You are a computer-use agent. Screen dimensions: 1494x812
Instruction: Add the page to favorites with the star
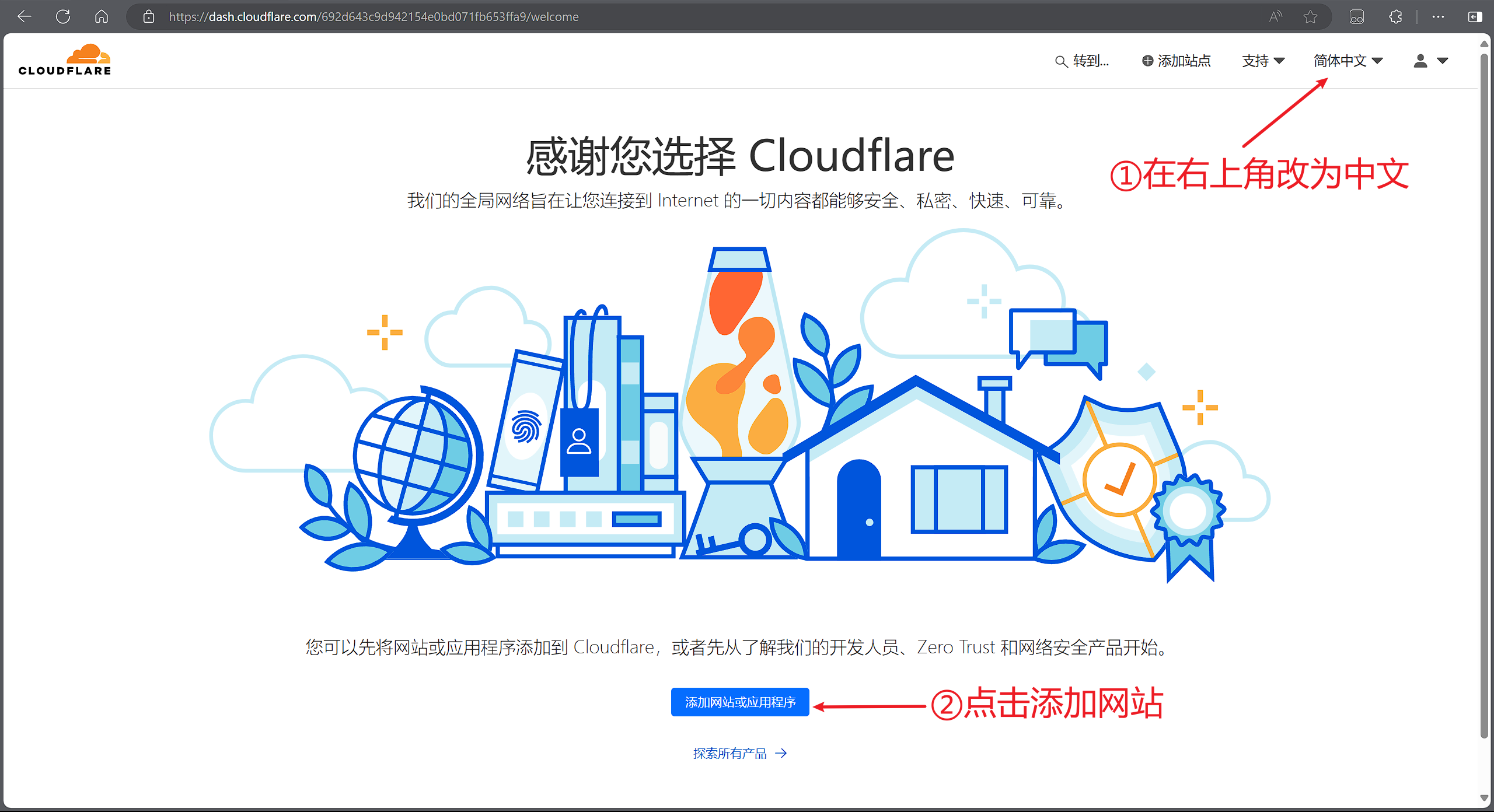(x=1311, y=16)
